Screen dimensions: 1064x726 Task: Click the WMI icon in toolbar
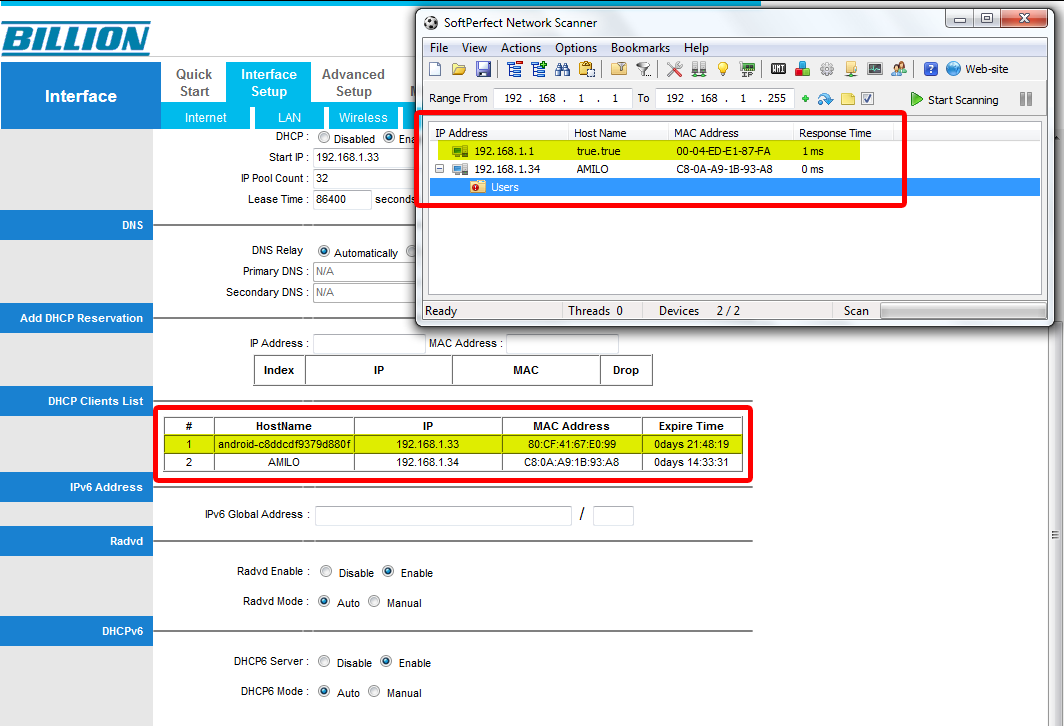778,69
